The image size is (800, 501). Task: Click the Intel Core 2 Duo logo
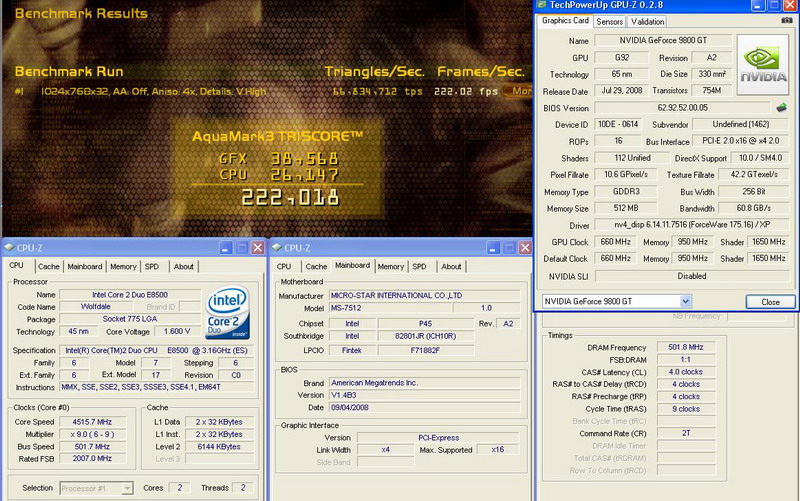coord(228,313)
